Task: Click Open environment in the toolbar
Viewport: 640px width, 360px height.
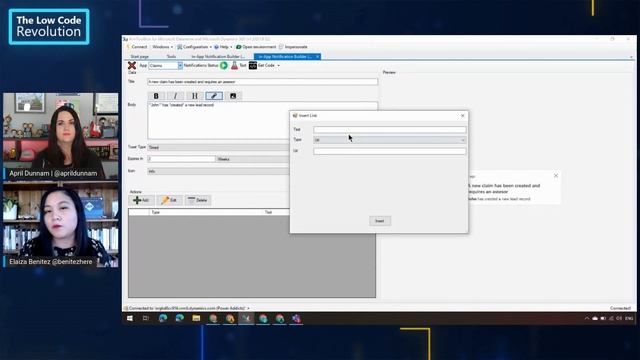Action: click(x=256, y=47)
